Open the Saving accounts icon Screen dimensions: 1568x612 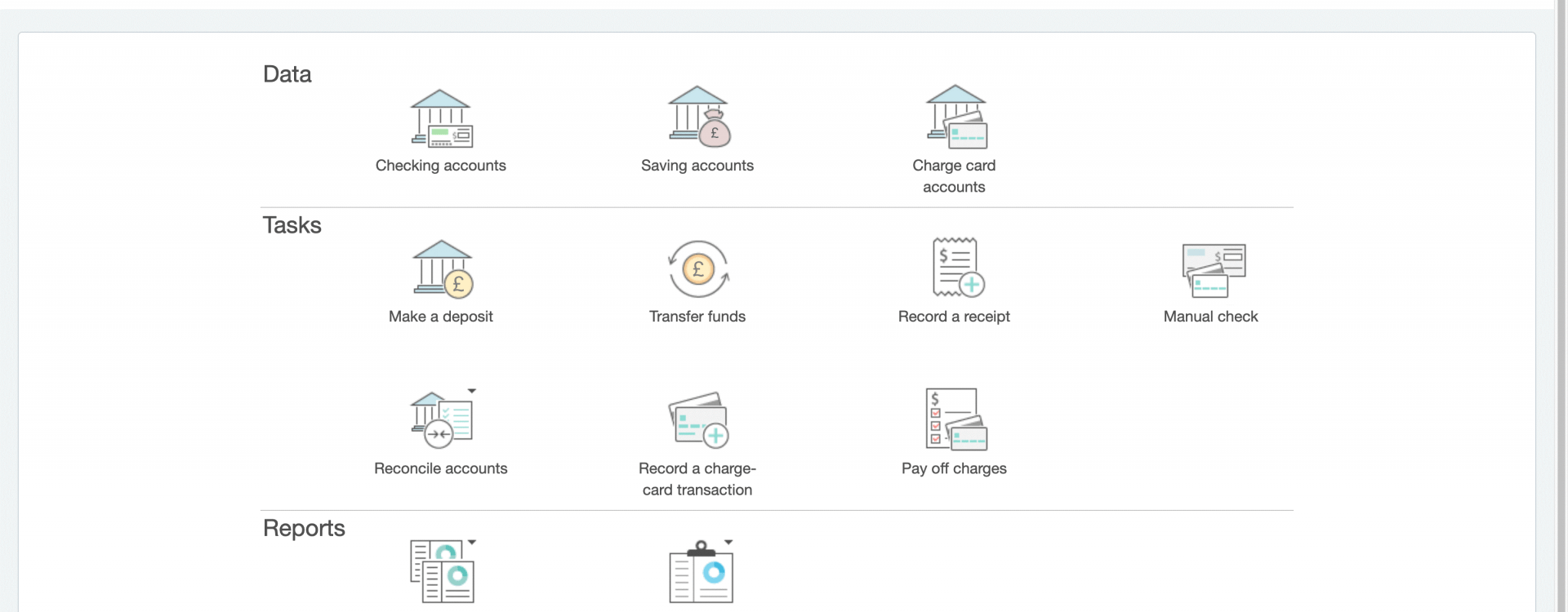699,117
